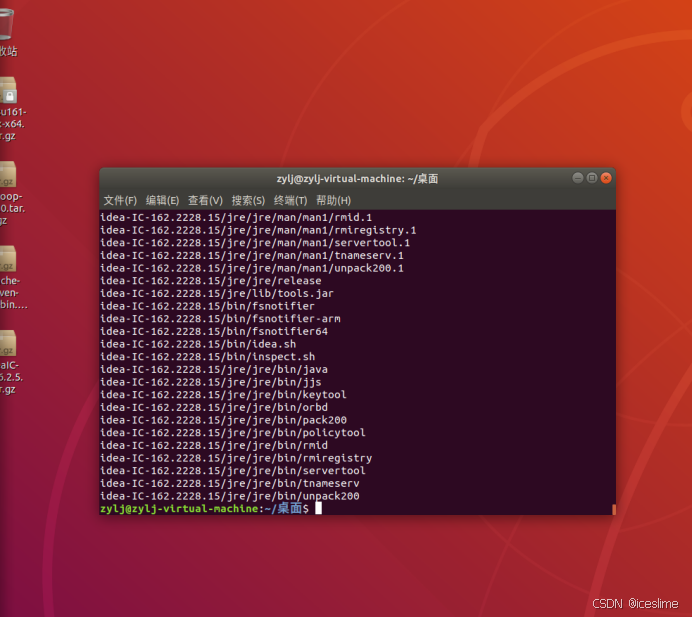Open the 查看(V) menu
Image resolution: width=692 pixels, height=618 pixels.
[x=205, y=201]
